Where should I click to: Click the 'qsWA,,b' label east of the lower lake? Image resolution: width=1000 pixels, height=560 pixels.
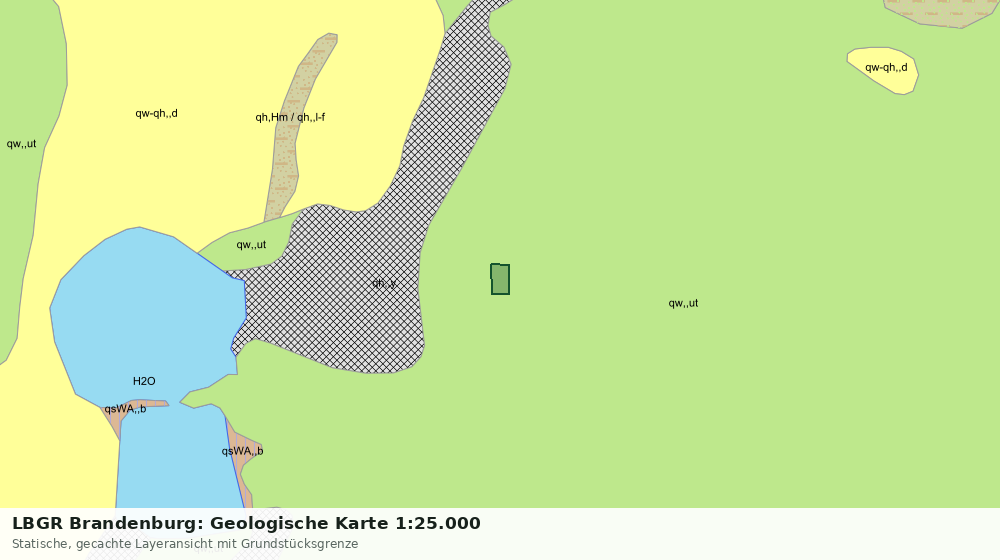242,452
